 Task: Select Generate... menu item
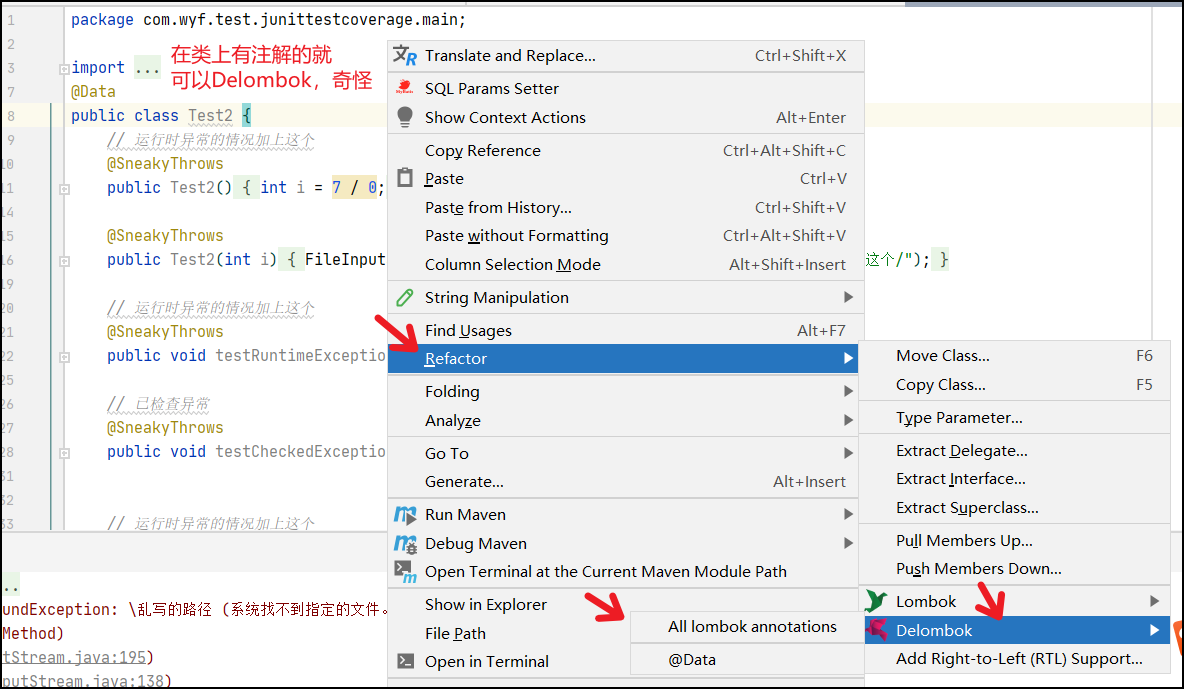coord(623,482)
